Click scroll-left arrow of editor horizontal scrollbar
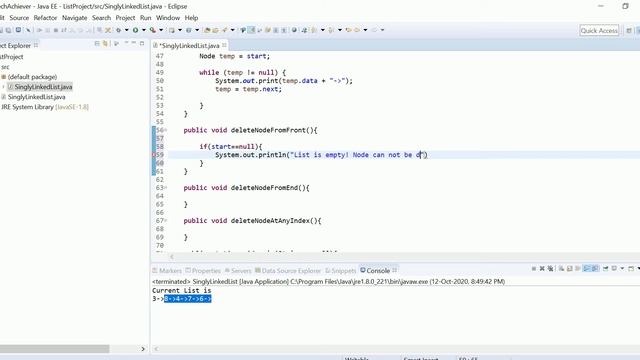 click(x=171, y=257)
